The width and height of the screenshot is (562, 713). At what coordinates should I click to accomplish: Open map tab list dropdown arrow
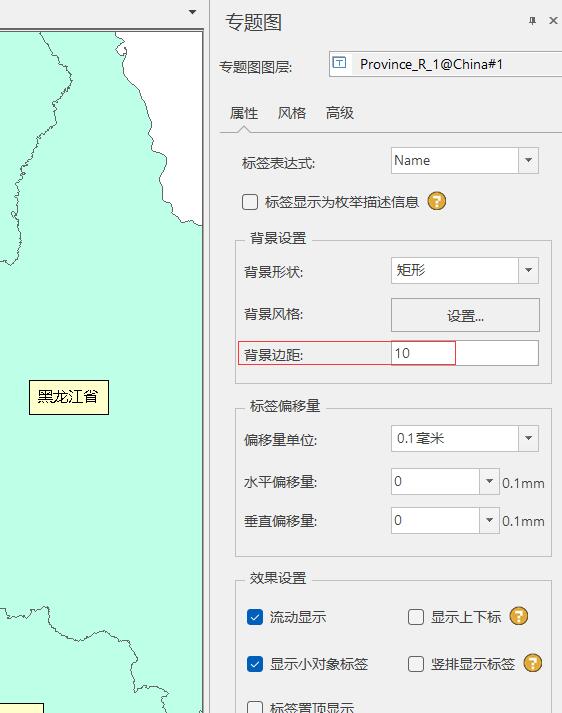pos(193,12)
